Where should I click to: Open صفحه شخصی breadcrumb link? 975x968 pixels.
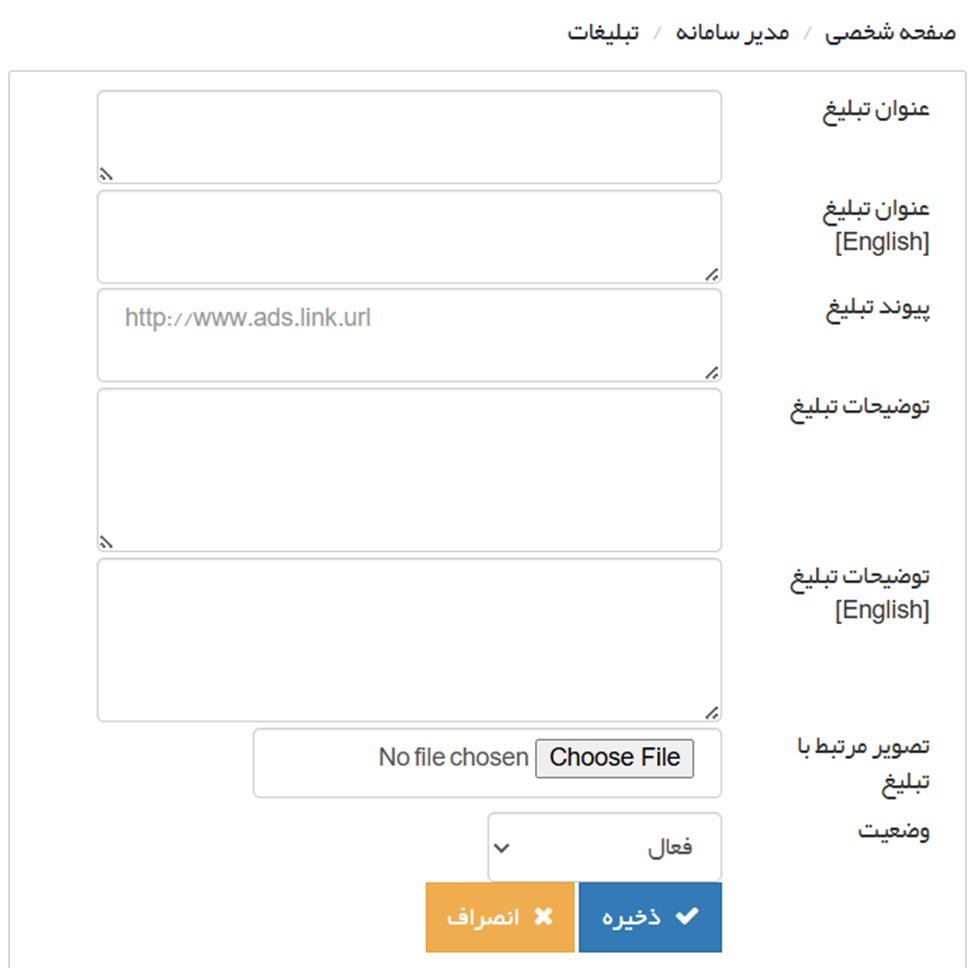point(890,32)
